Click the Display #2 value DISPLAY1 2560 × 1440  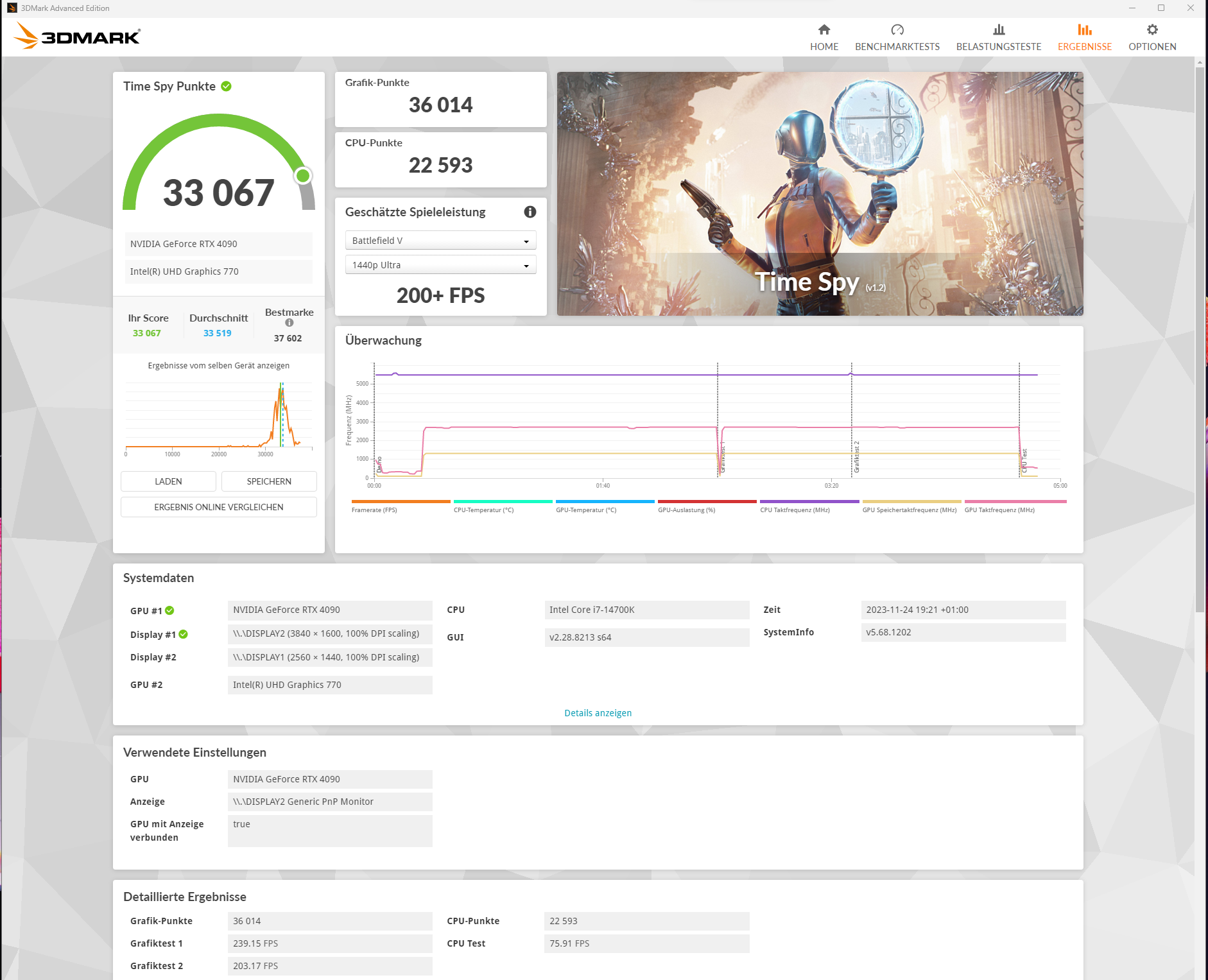(330, 657)
